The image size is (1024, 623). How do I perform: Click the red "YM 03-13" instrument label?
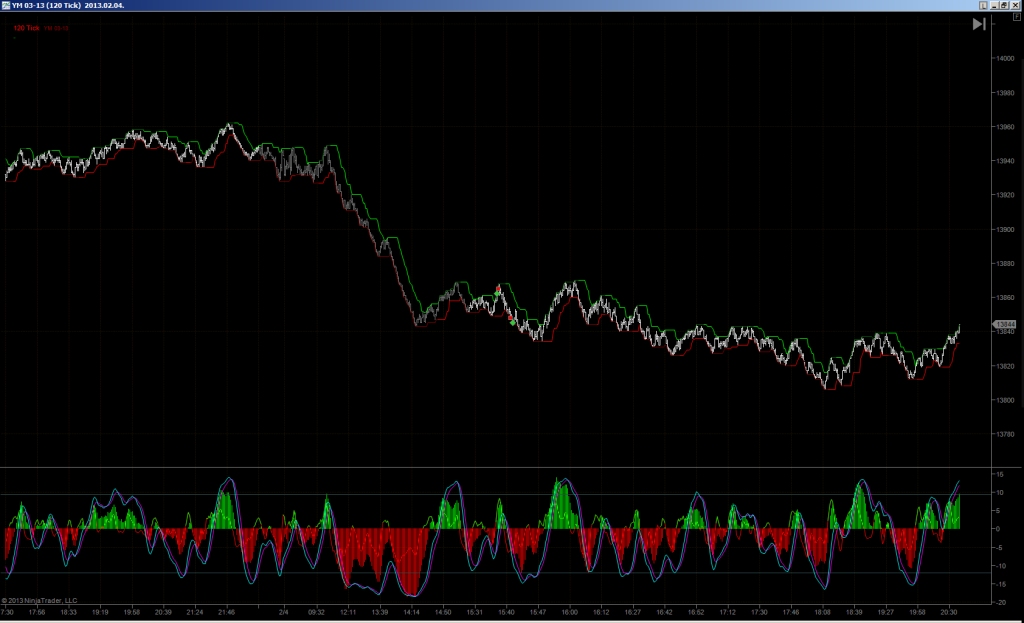pyautogui.click(x=56, y=28)
